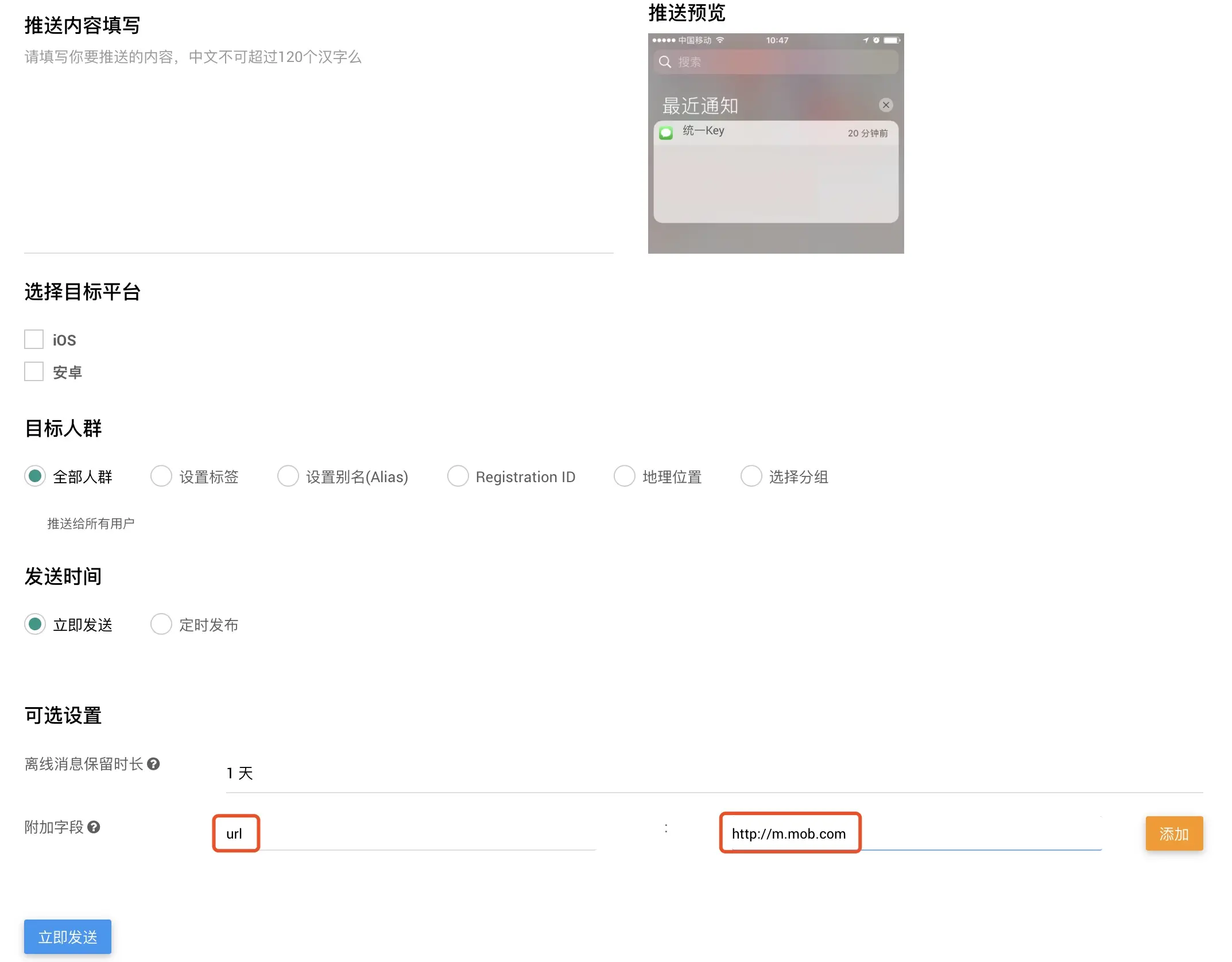Click help icon beside 附加字段
1232x962 pixels.
pos(94,827)
